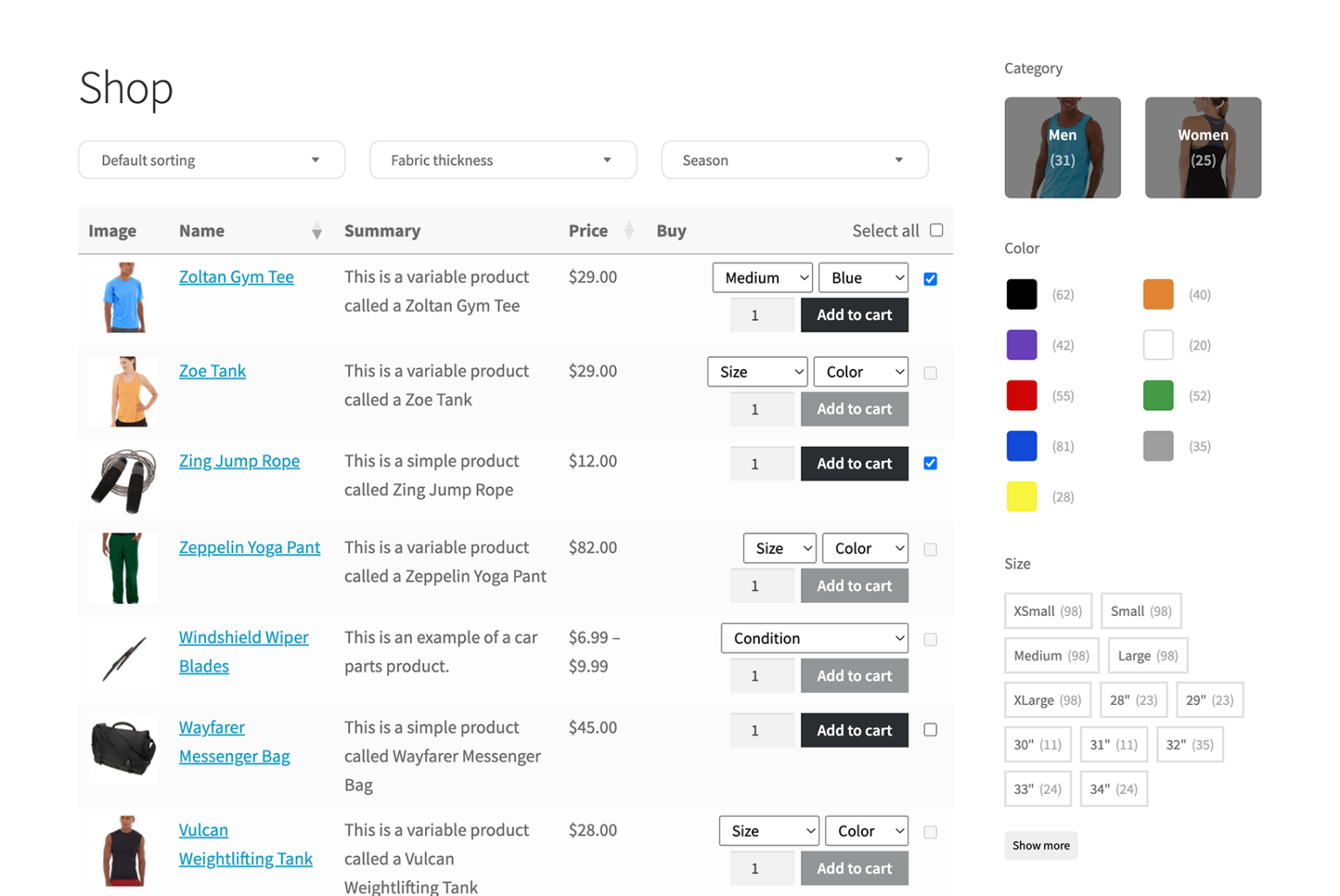Open the Default sorting dropdown
The width and height of the screenshot is (1340, 896).
pyautogui.click(x=211, y=160)
